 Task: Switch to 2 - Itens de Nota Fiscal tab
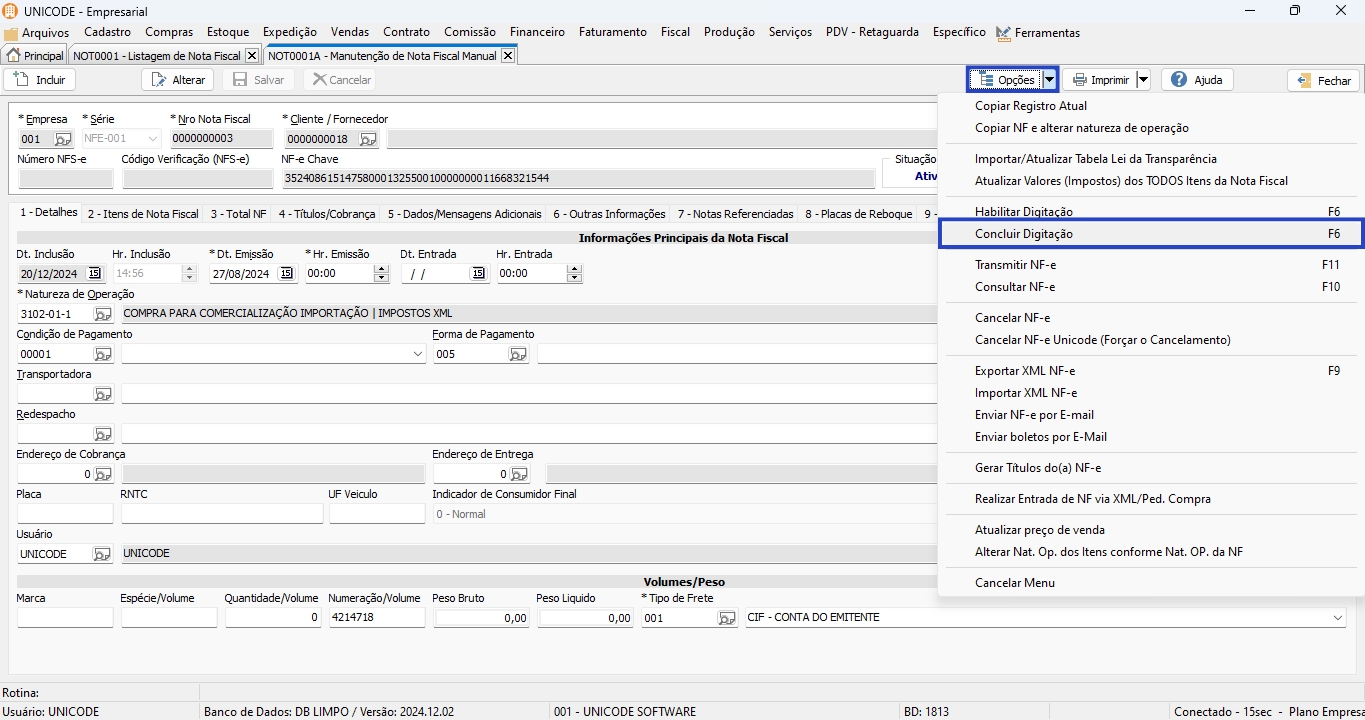pyautogui.click(x=142, y=214)
